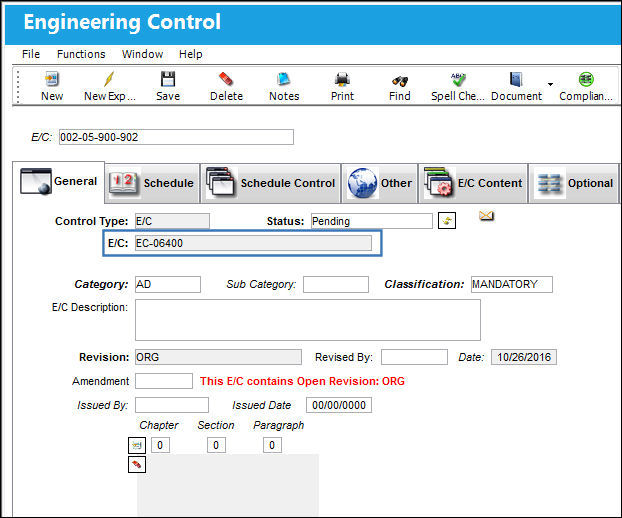Click the Revision field ORG
This screenshot has width=622, height=518.
point(218,357)
